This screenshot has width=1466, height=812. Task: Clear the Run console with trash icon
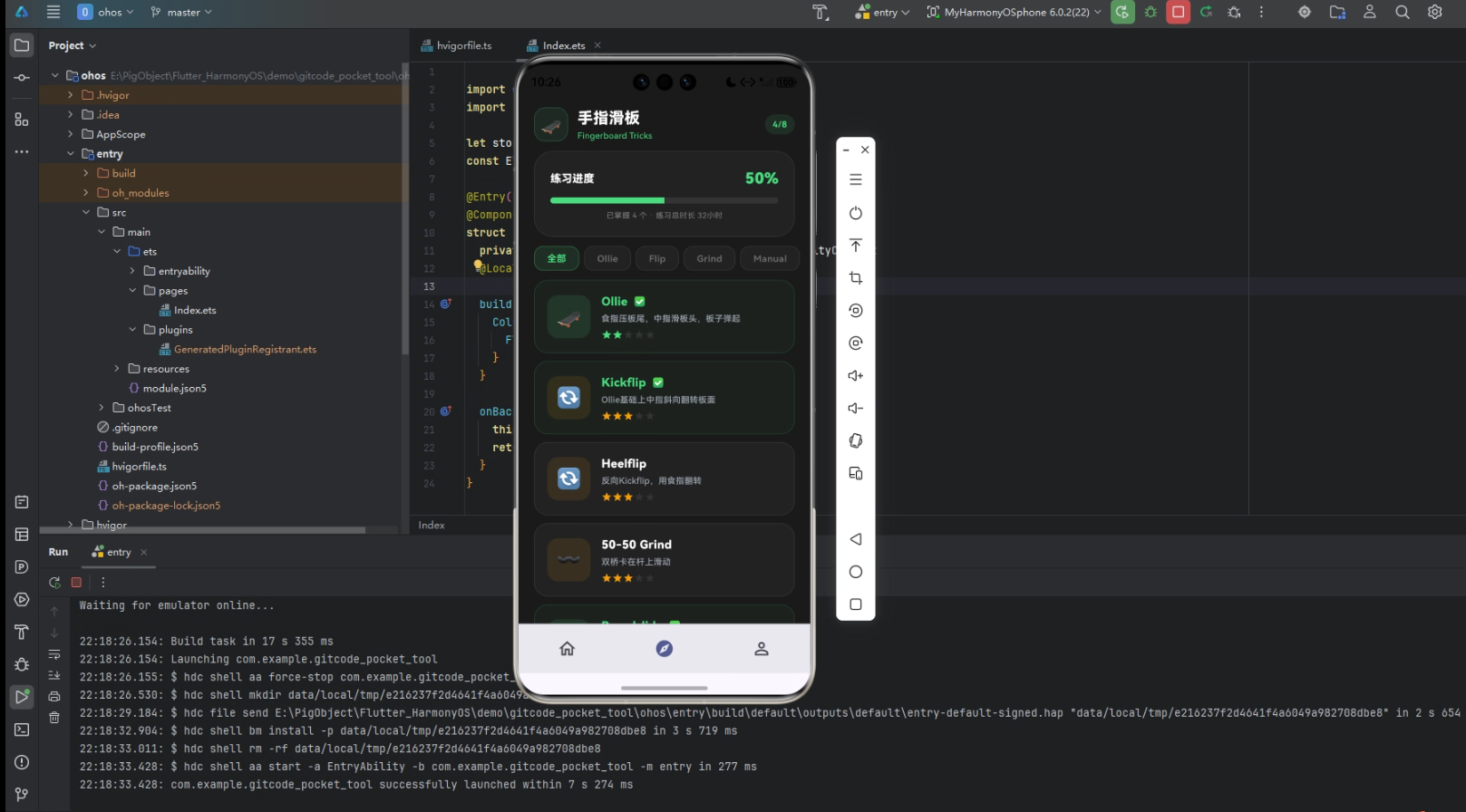click(x=54, y=718)
